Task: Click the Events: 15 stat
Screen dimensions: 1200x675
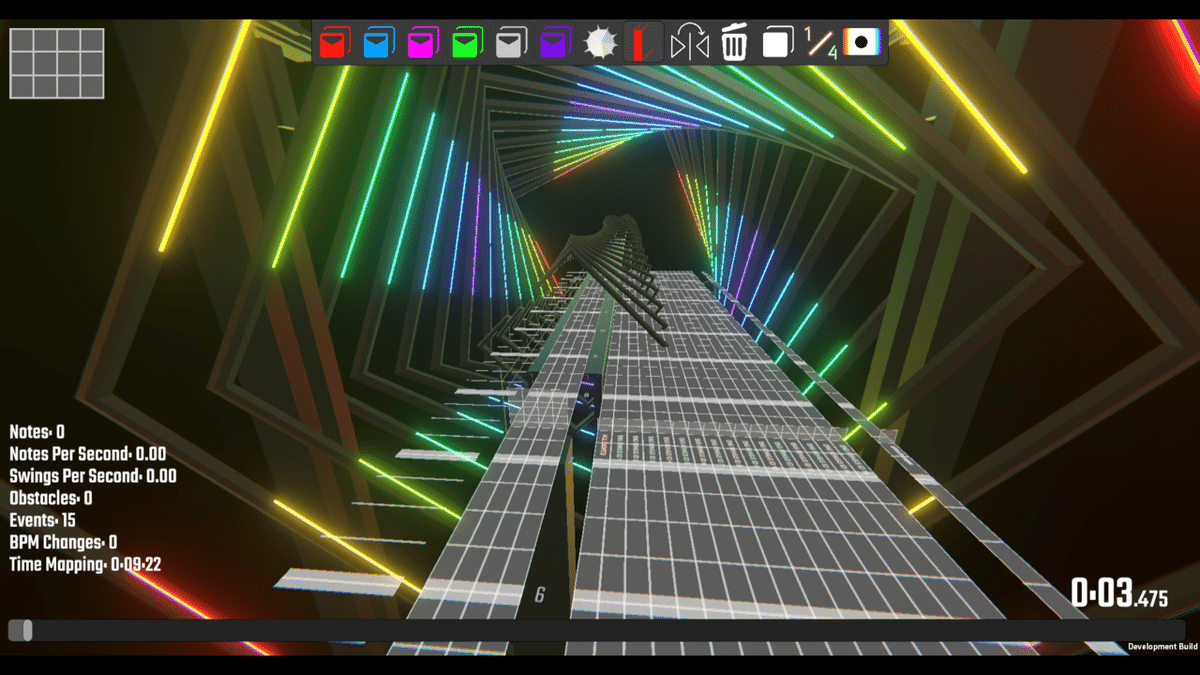Action: pos(42,520)
